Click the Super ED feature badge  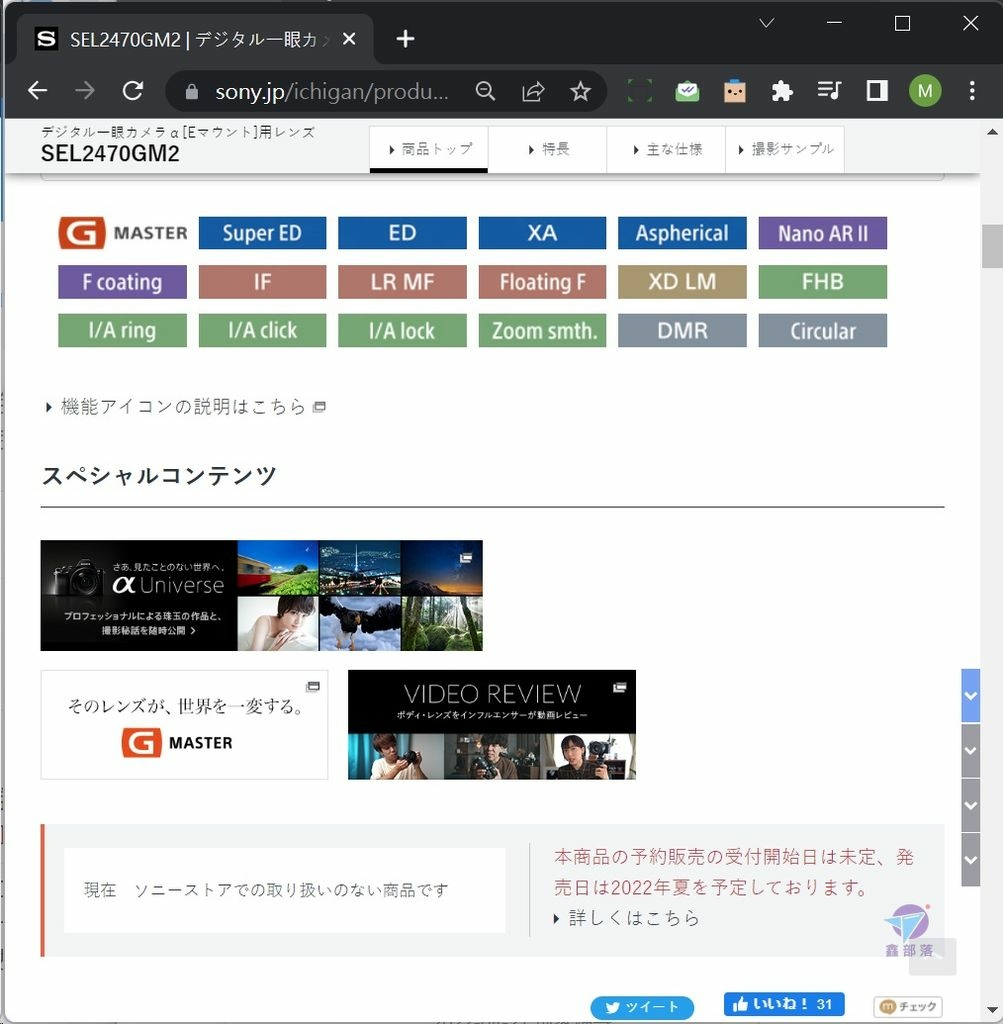(x=263, y=232)
